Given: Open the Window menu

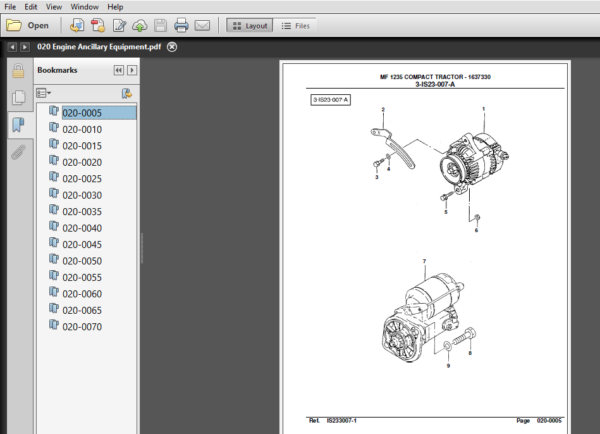Looking at the screenshot, I should 84,7.
